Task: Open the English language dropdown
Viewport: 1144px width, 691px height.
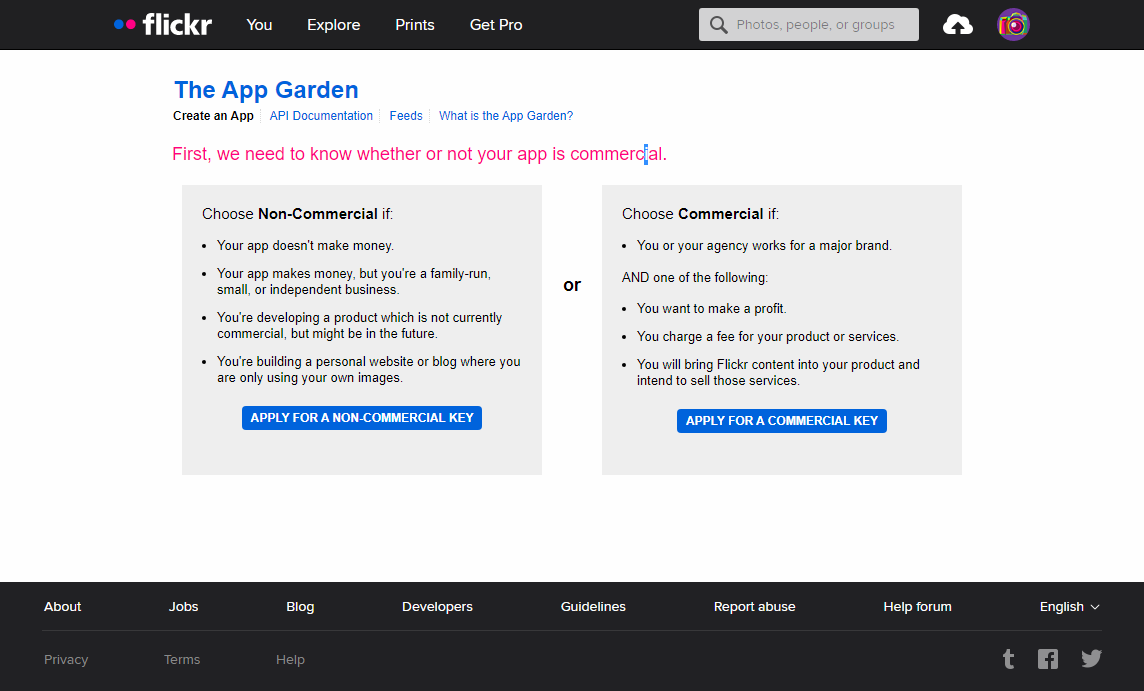Action: pos(1069,606)
